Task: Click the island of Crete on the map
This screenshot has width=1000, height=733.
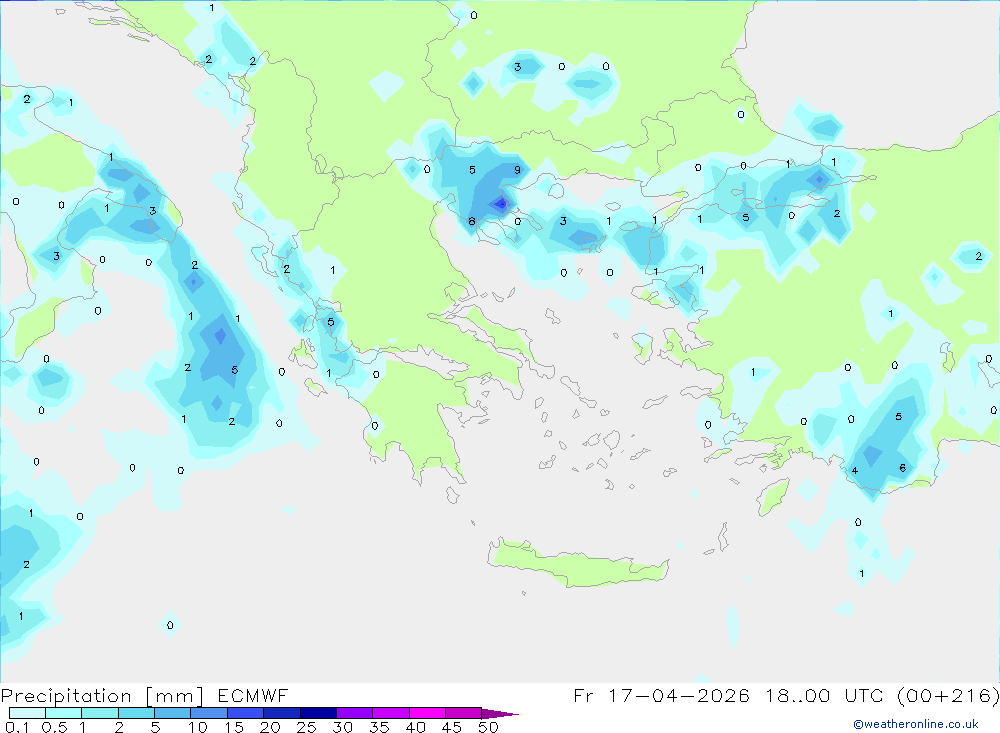Action: [577, 563]
